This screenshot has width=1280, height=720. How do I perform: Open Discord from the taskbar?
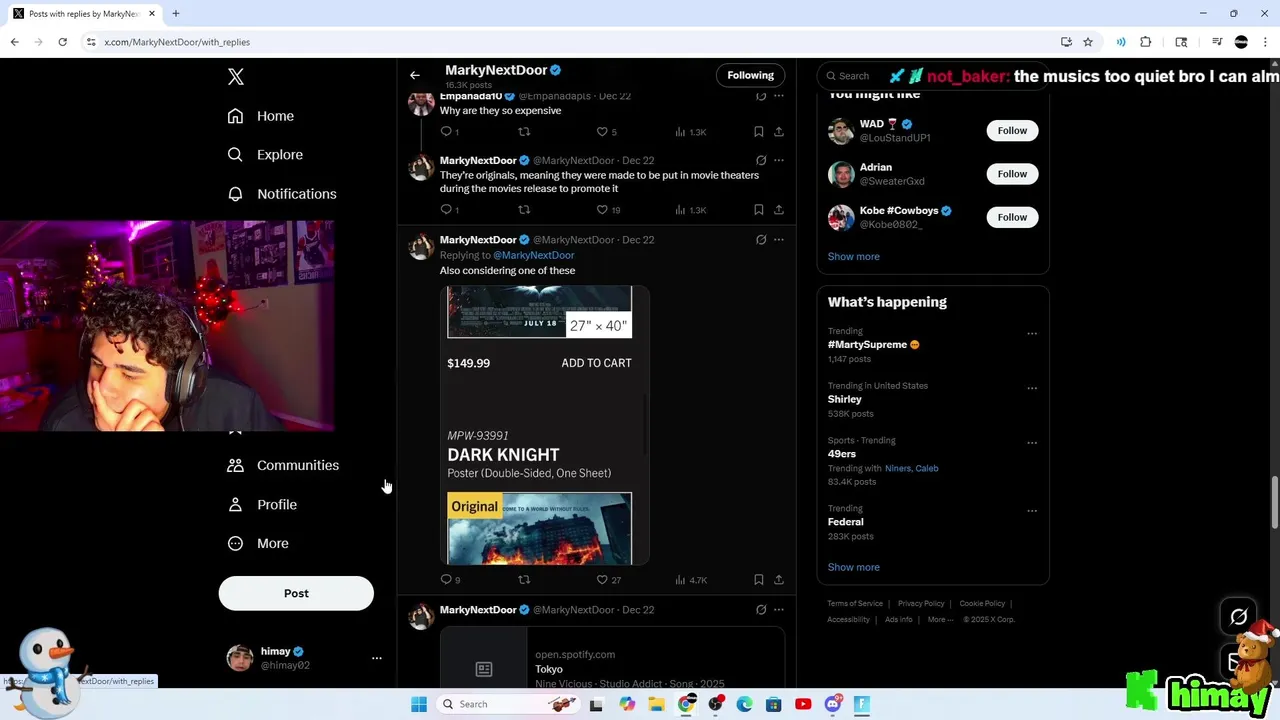click(x=833, y=704)
